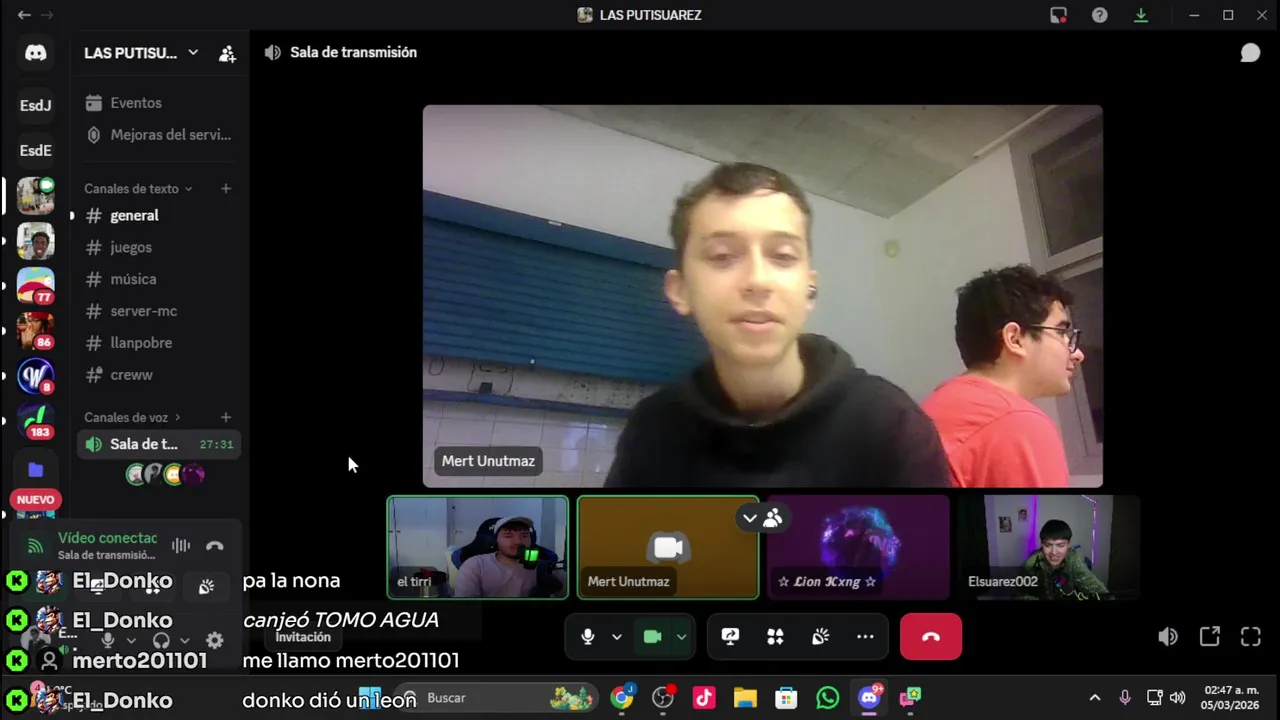The height and width of the screenshot is (720, 1280).
Task: Click the green download update icon
Action: 1141,15
